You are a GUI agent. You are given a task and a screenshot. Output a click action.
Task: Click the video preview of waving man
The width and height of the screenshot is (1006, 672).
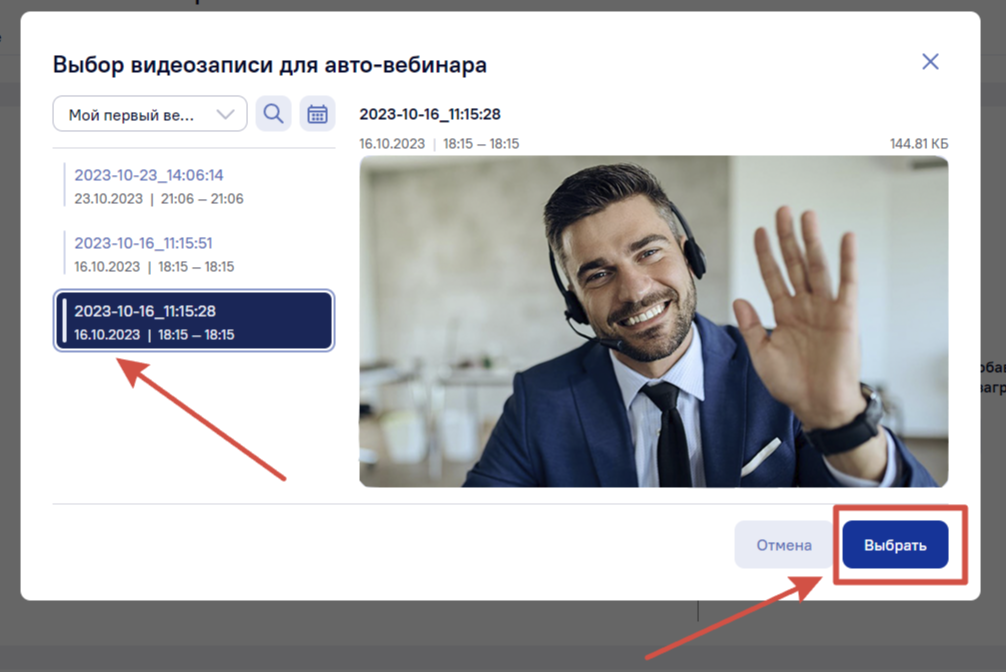(x=653, y=321)
